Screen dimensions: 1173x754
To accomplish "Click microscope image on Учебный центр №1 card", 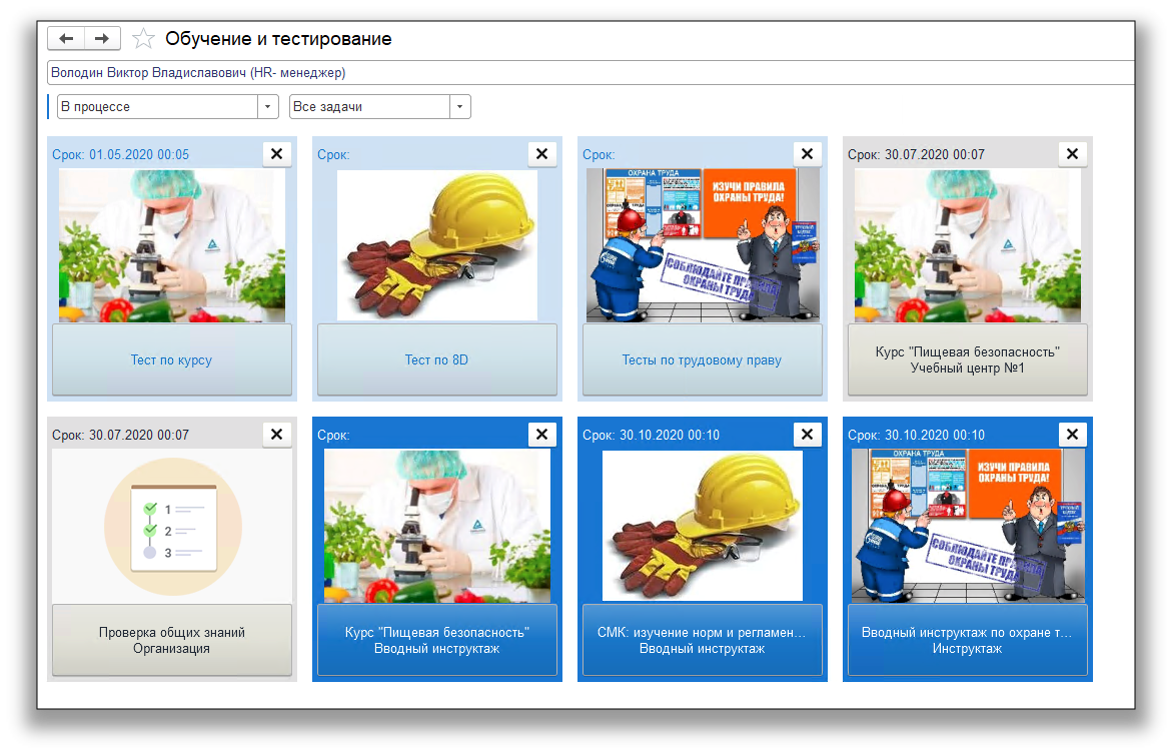I will 967,245.
